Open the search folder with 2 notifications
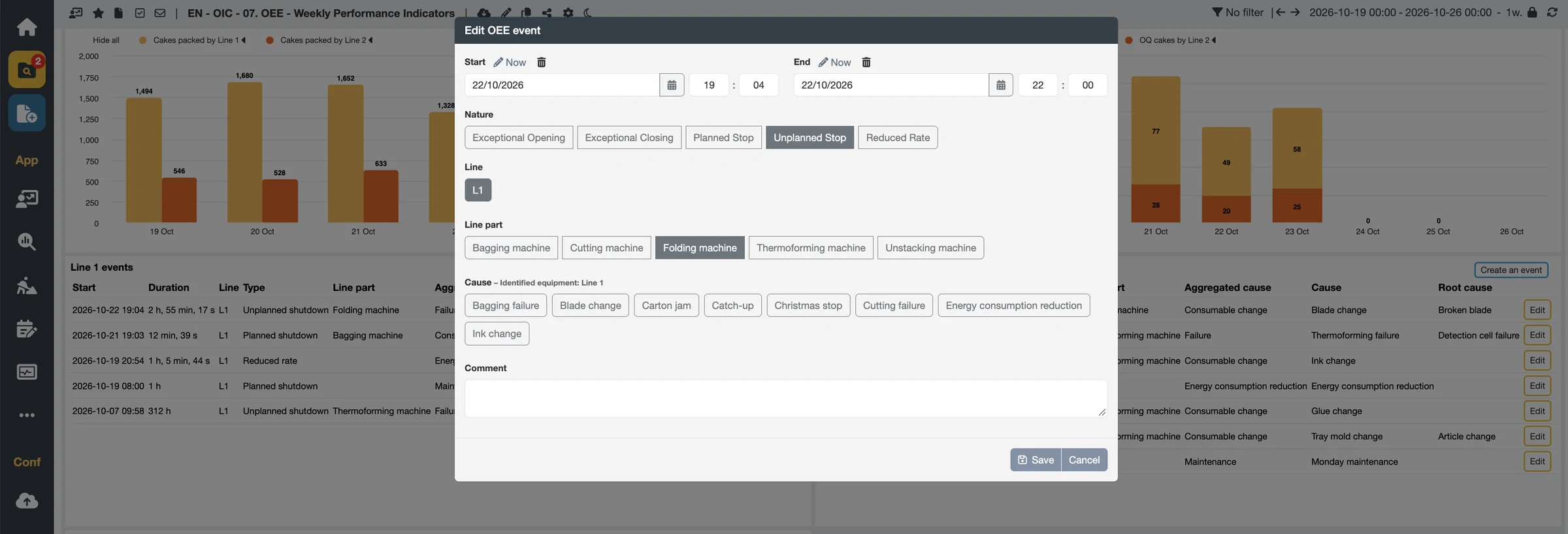The height and width of the screenshot is (534, 1568). coord(27,69)
